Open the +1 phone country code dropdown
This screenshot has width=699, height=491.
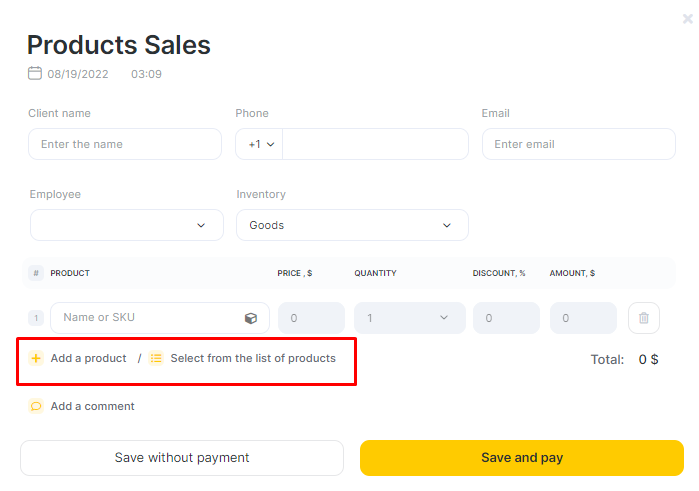[261, 144]
